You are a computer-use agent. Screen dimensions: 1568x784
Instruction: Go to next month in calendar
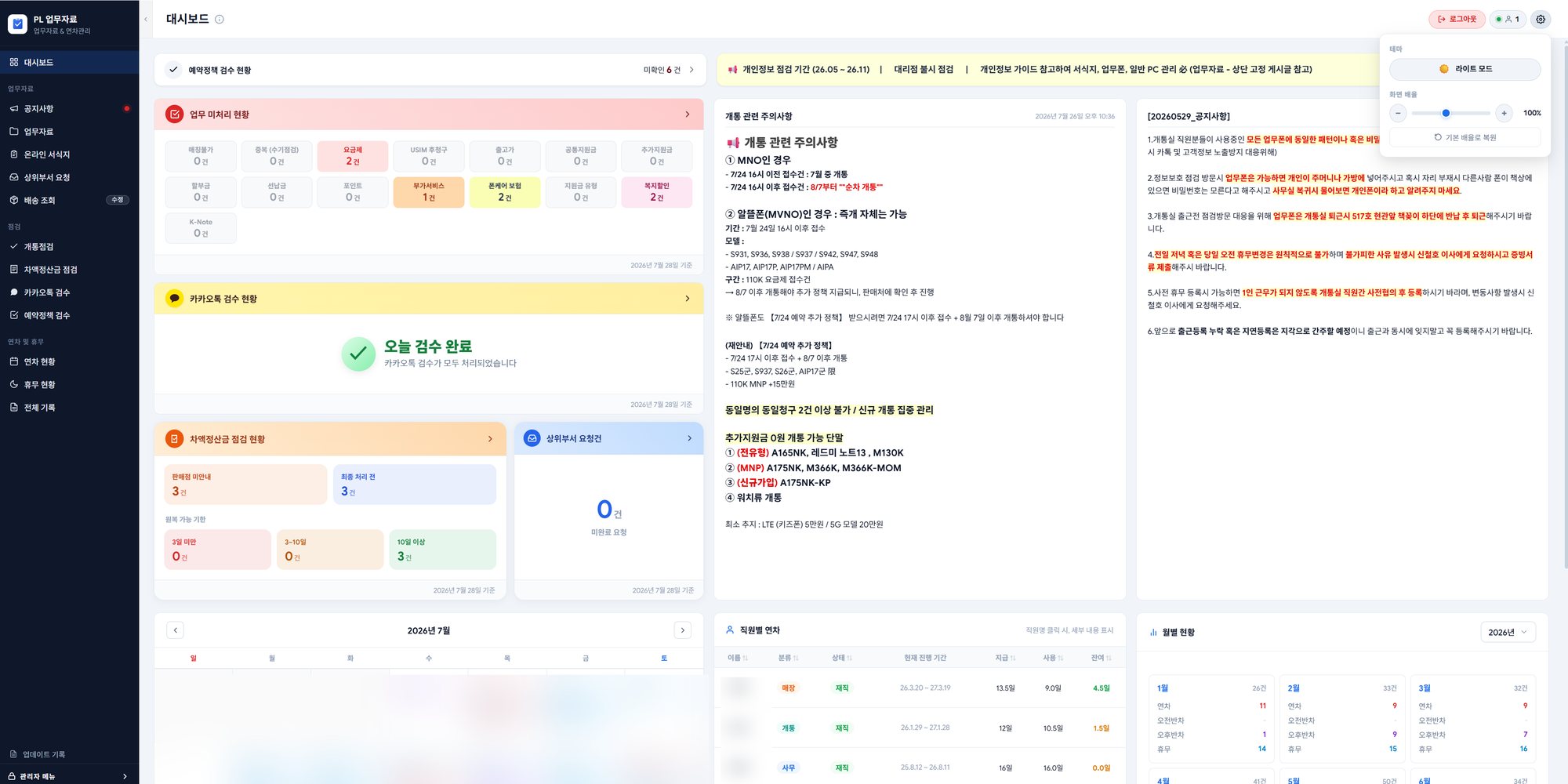point(683,630)
